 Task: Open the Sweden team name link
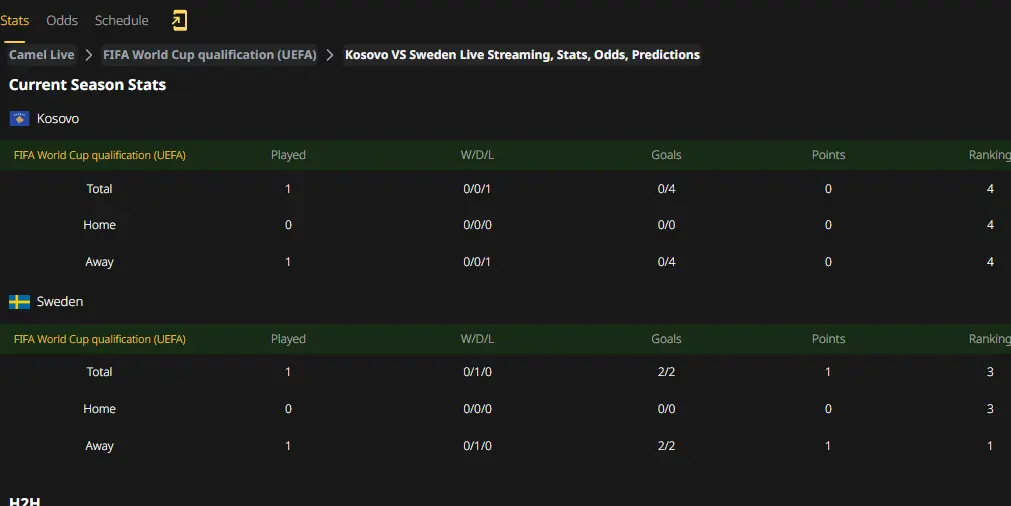[60, 302]
